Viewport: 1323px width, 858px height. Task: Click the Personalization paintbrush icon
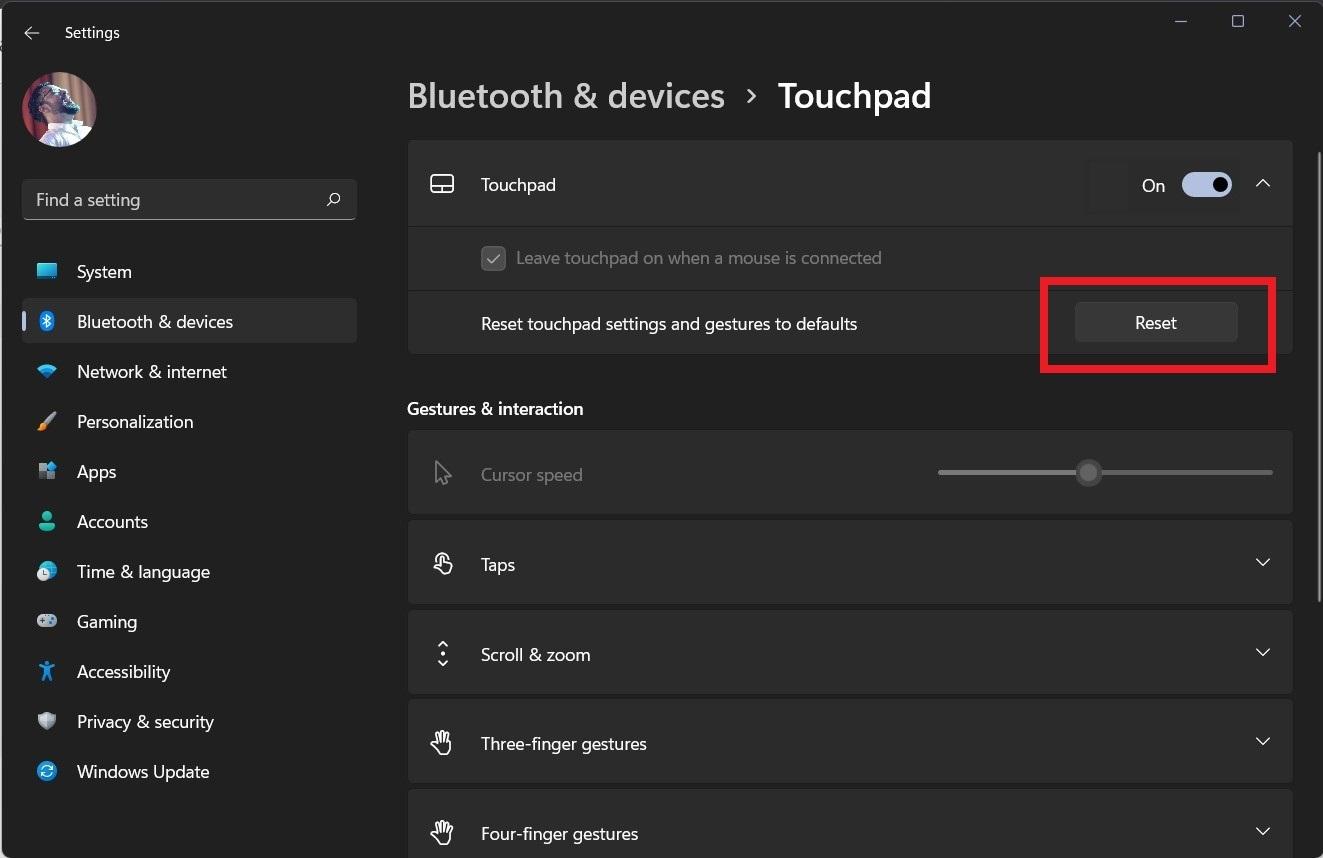click(x=47, y=421)
